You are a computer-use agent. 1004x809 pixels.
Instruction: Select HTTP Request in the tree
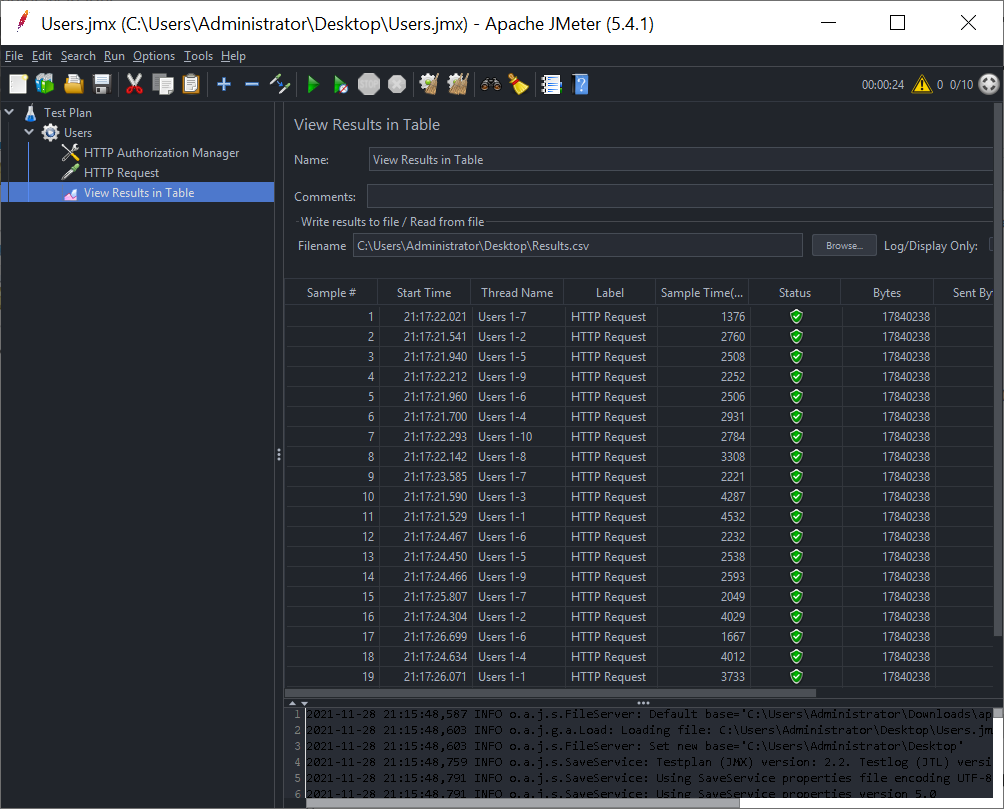(121, 172)
